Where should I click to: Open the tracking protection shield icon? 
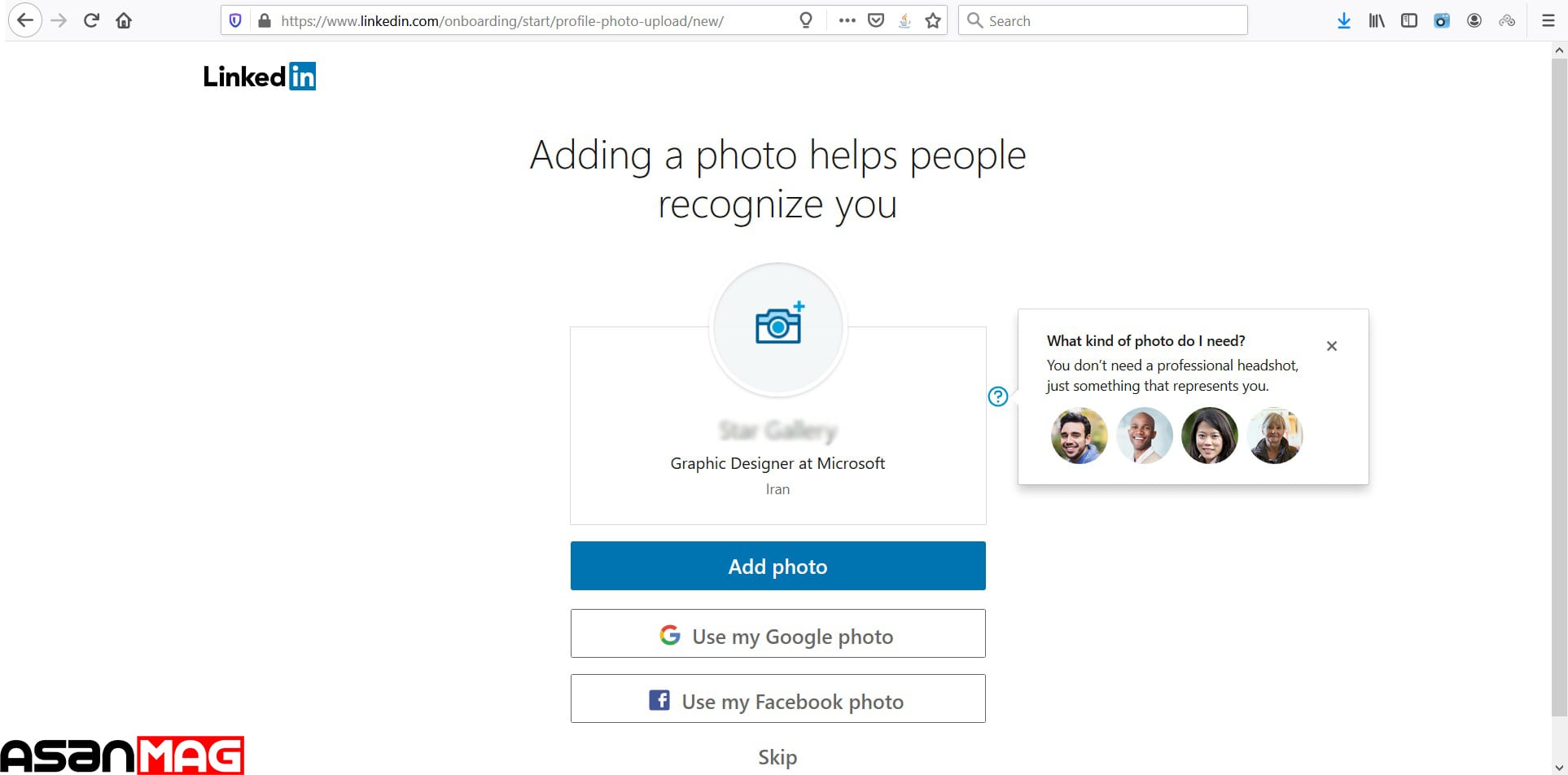pos(235,20)
